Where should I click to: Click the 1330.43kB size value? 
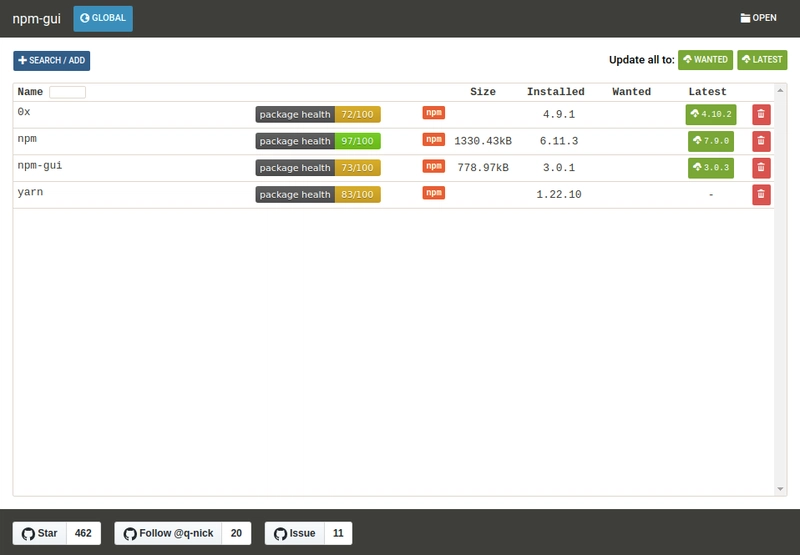click(483, 141)
